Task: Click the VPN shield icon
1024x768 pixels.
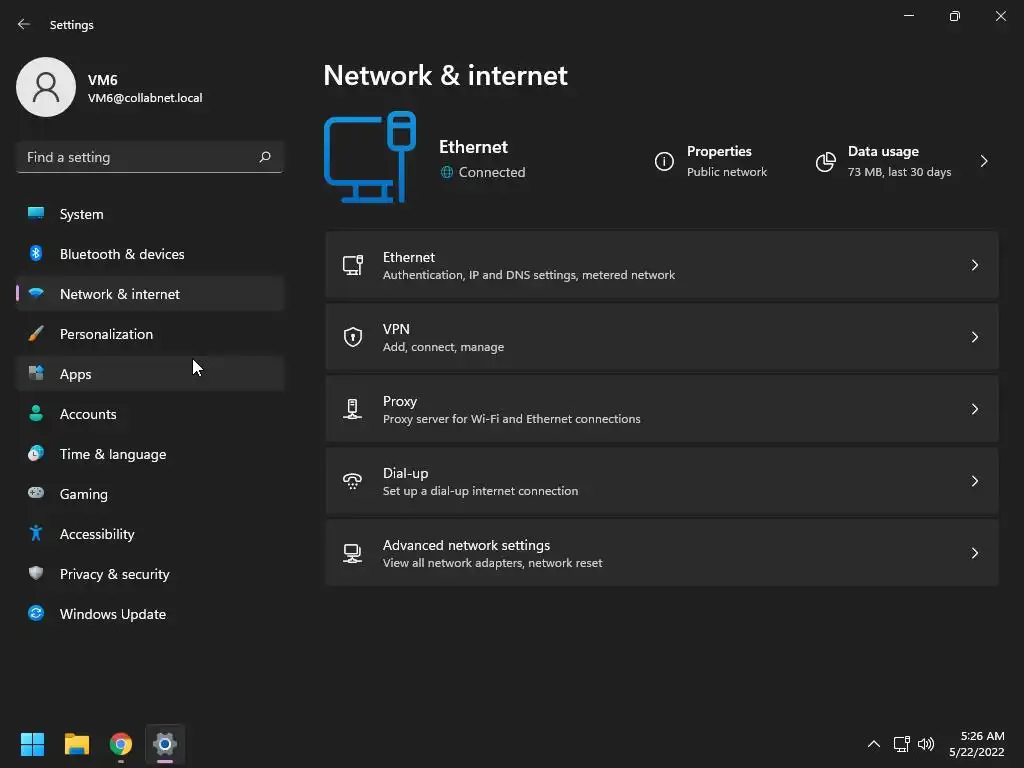Action: 352,337
